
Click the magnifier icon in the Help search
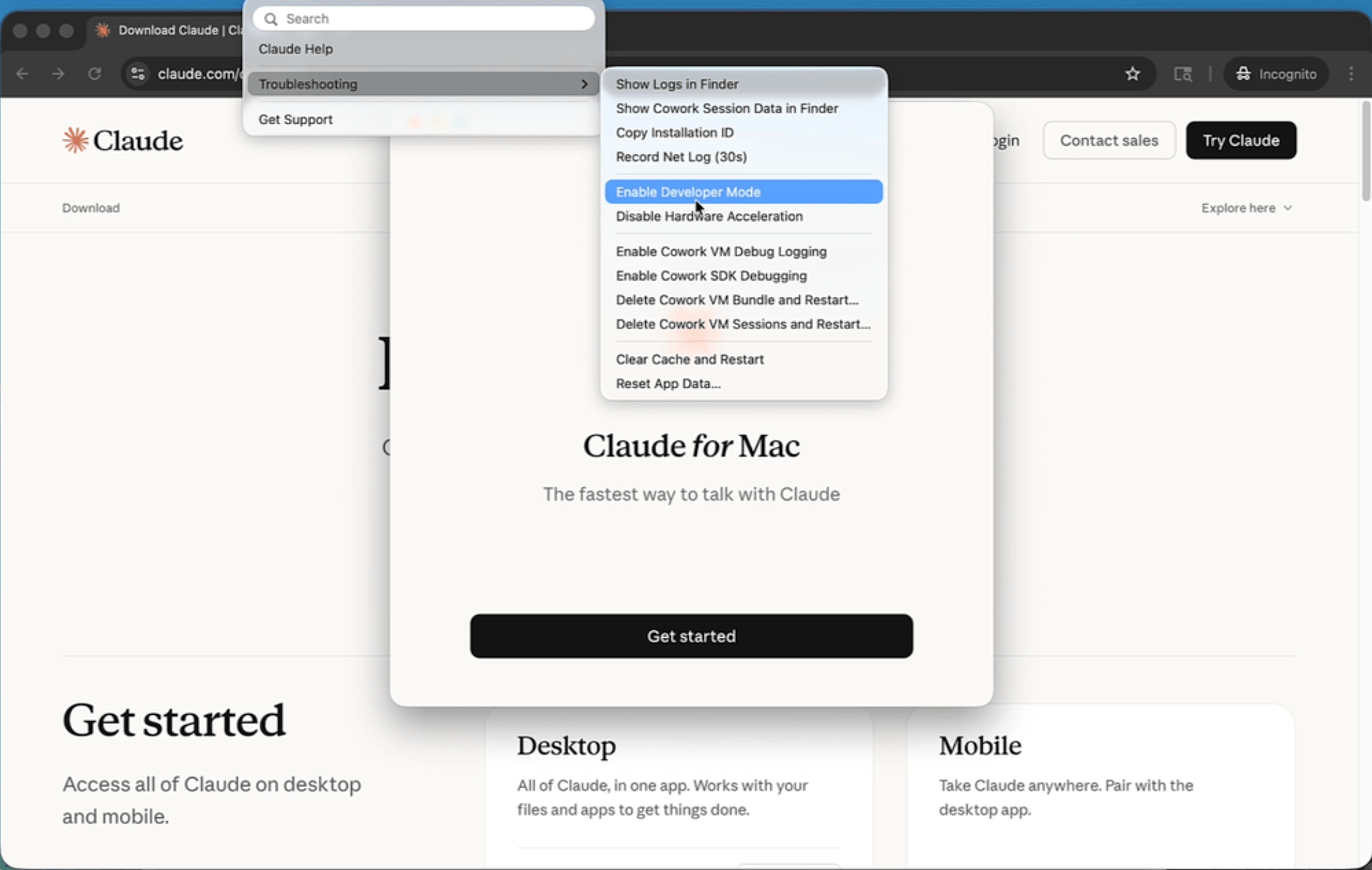click(270, 18)
